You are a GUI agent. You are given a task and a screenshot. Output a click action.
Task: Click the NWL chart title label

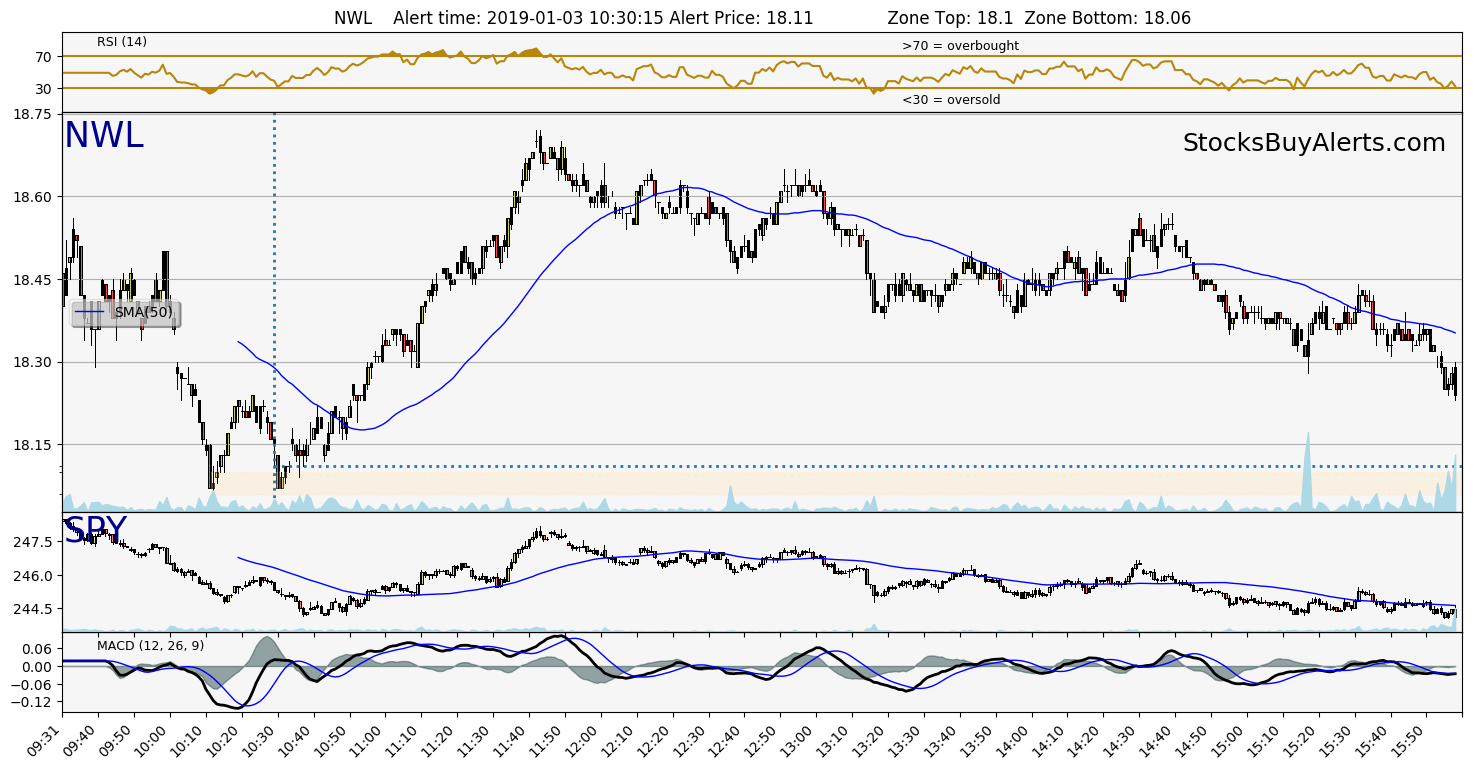click(x=103, y=134)
